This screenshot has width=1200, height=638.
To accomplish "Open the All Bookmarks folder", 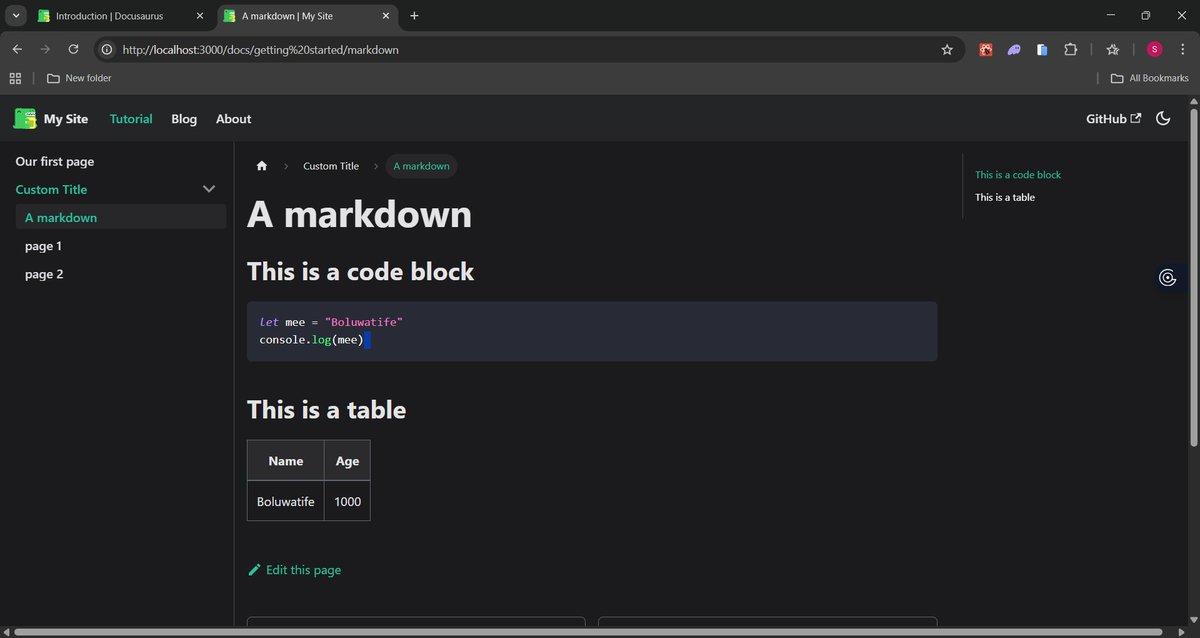I will [1150, 78].
